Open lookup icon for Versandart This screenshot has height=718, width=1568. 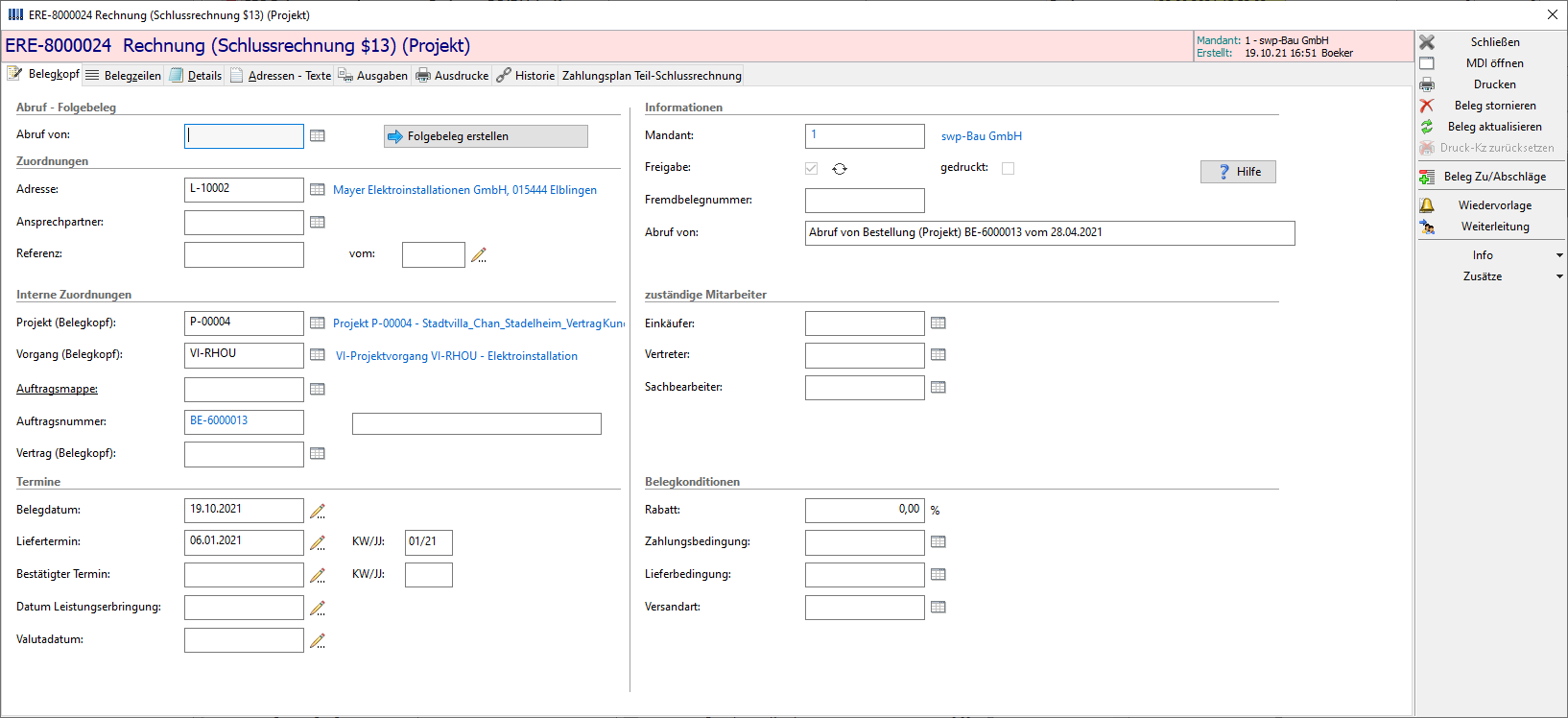[x=938, y=608]
